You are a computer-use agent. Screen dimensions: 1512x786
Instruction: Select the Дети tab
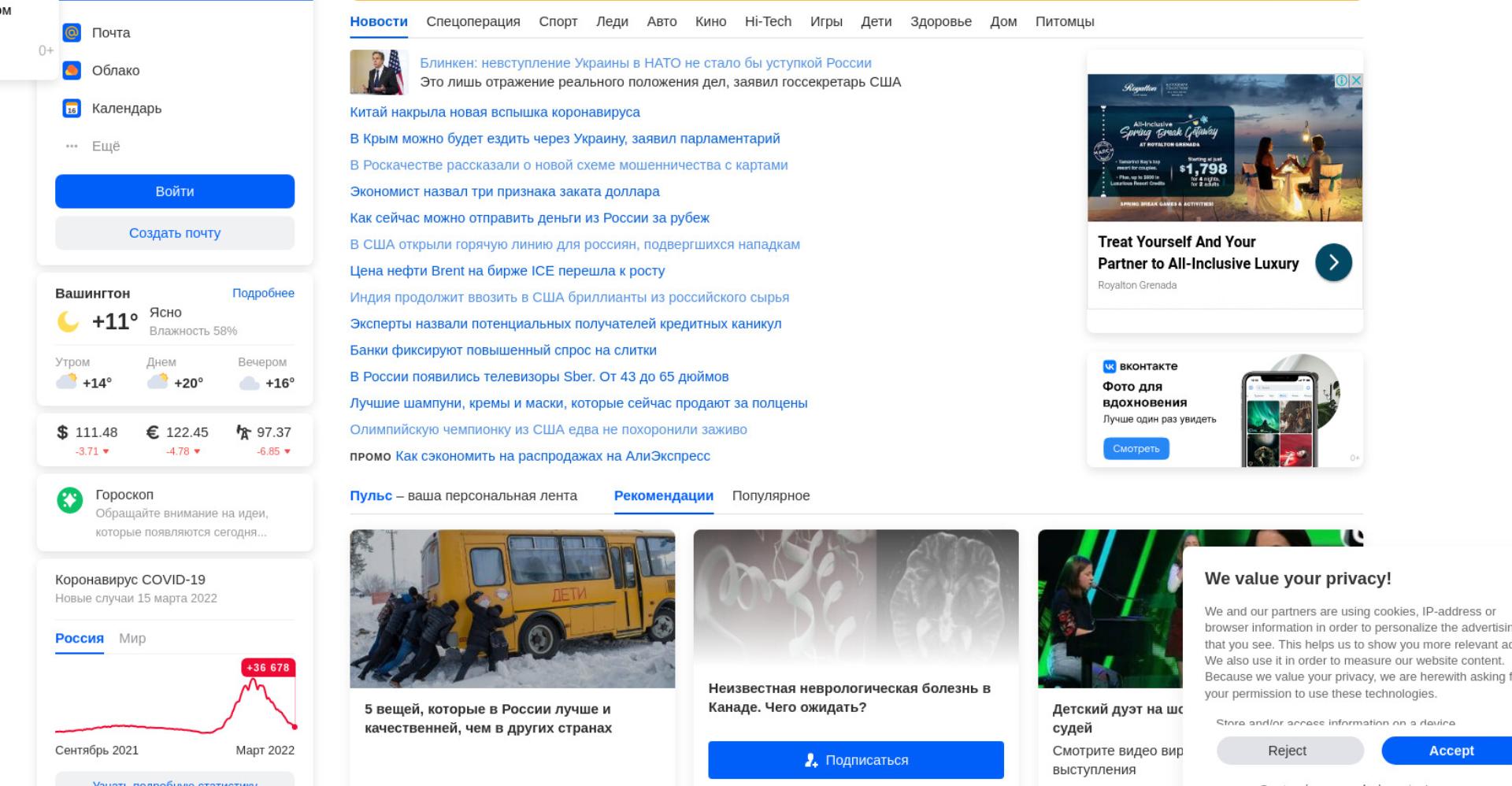(876, 21)
